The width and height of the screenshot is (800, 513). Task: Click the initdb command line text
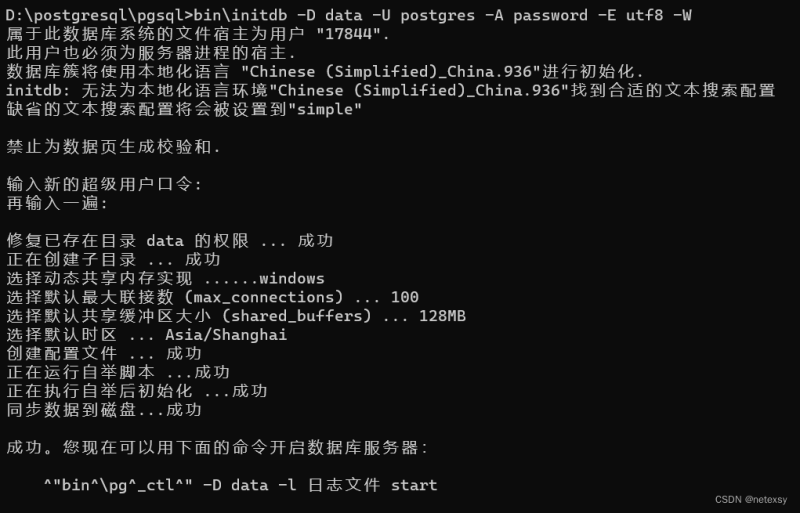point(348,15)
